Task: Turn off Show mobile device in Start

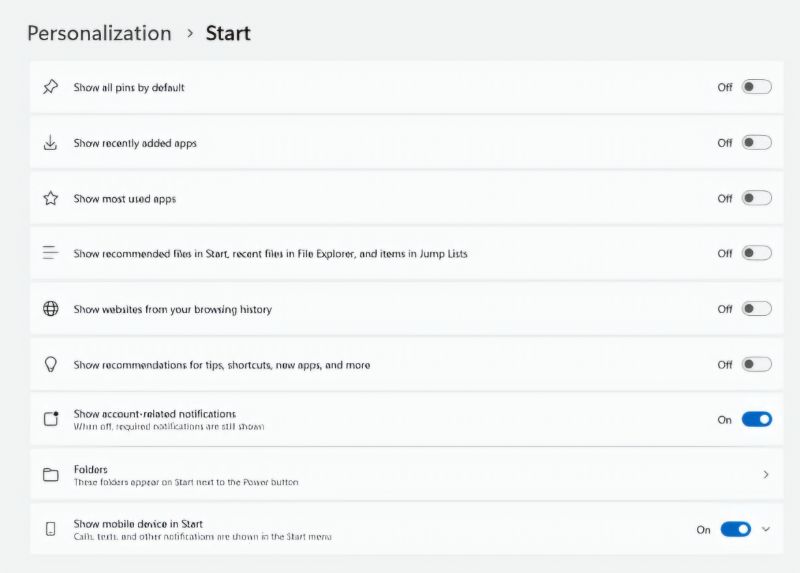Action: [735, 529]
